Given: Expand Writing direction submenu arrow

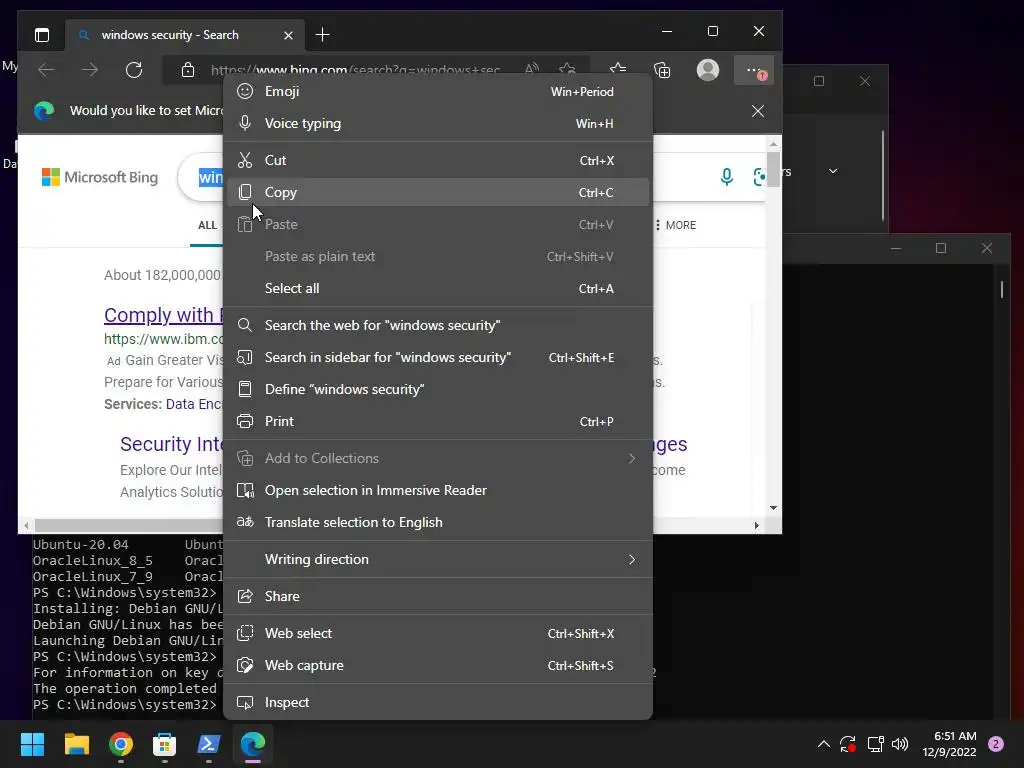Looking at the screenshot, I should tap(632, 560).
